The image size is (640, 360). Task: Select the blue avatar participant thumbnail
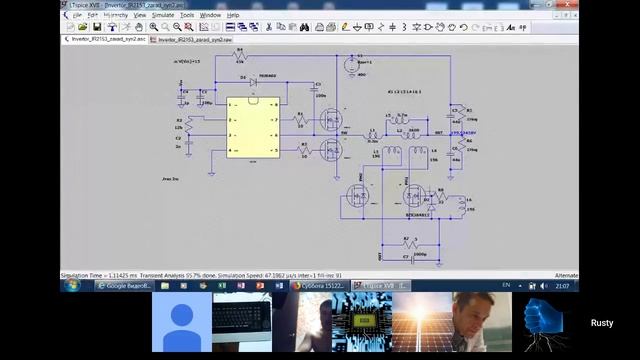[182, 322]
